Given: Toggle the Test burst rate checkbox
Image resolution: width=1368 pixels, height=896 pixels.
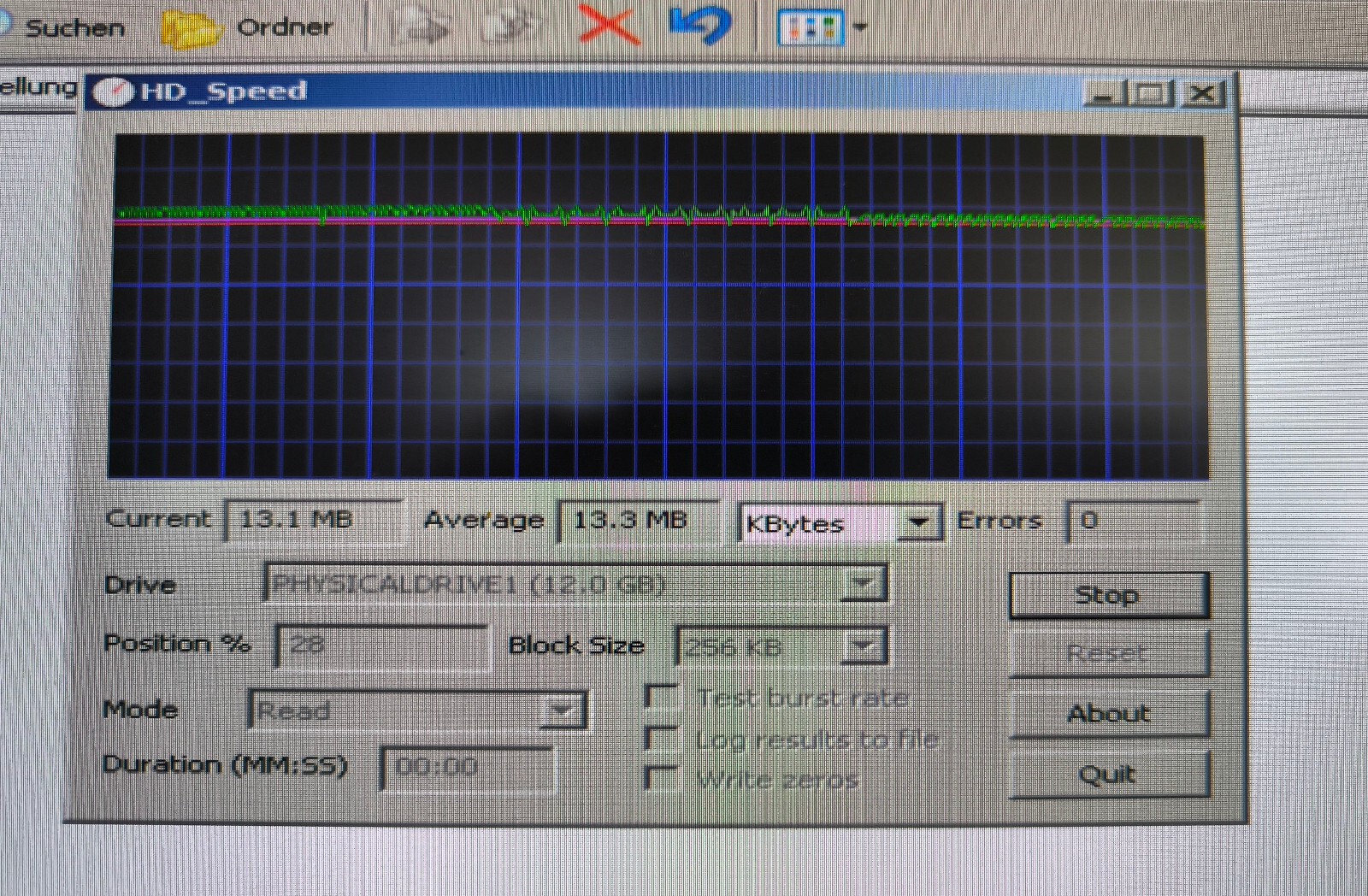Looking at the screenshot, I should click(x=661, y=697).
